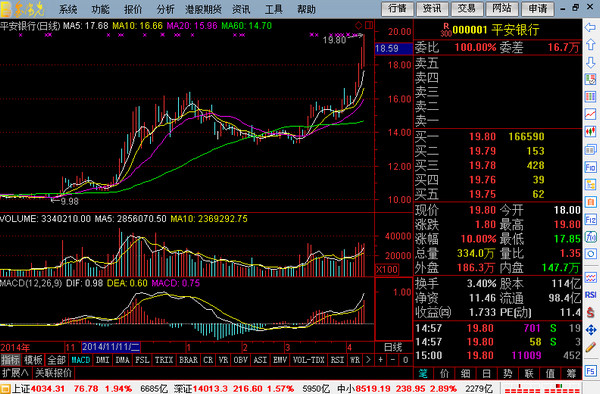Click the back arrow icon in right sidebar

pos(590,27)
